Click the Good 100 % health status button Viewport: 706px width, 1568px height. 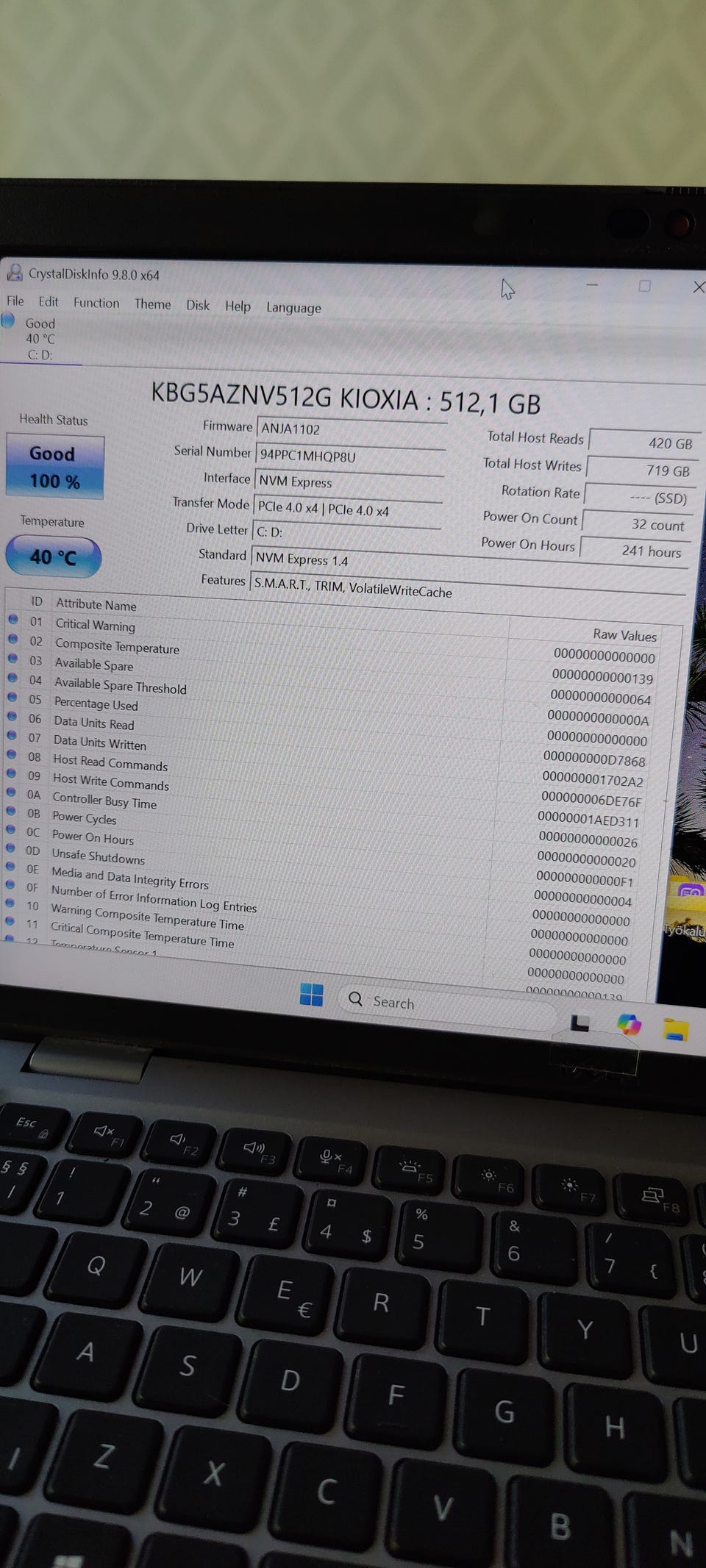(54, 467)
